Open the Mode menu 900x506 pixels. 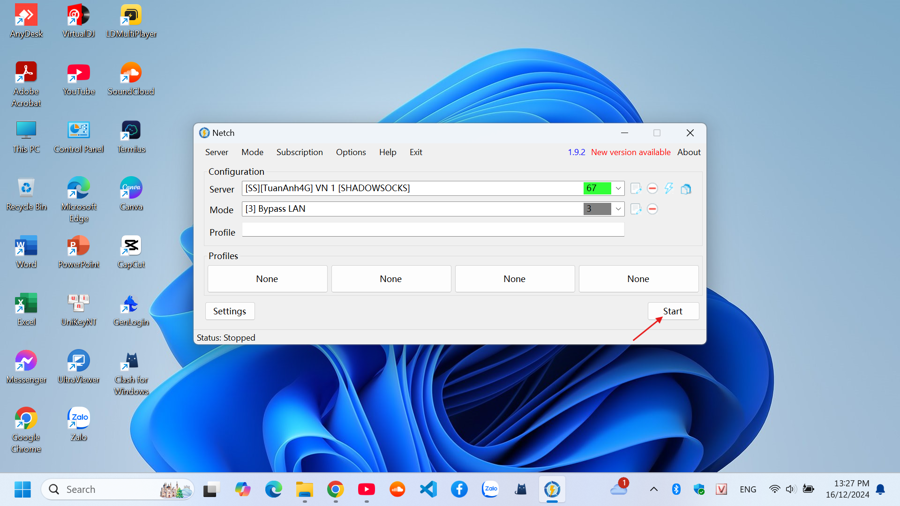[x=252, y=153]
